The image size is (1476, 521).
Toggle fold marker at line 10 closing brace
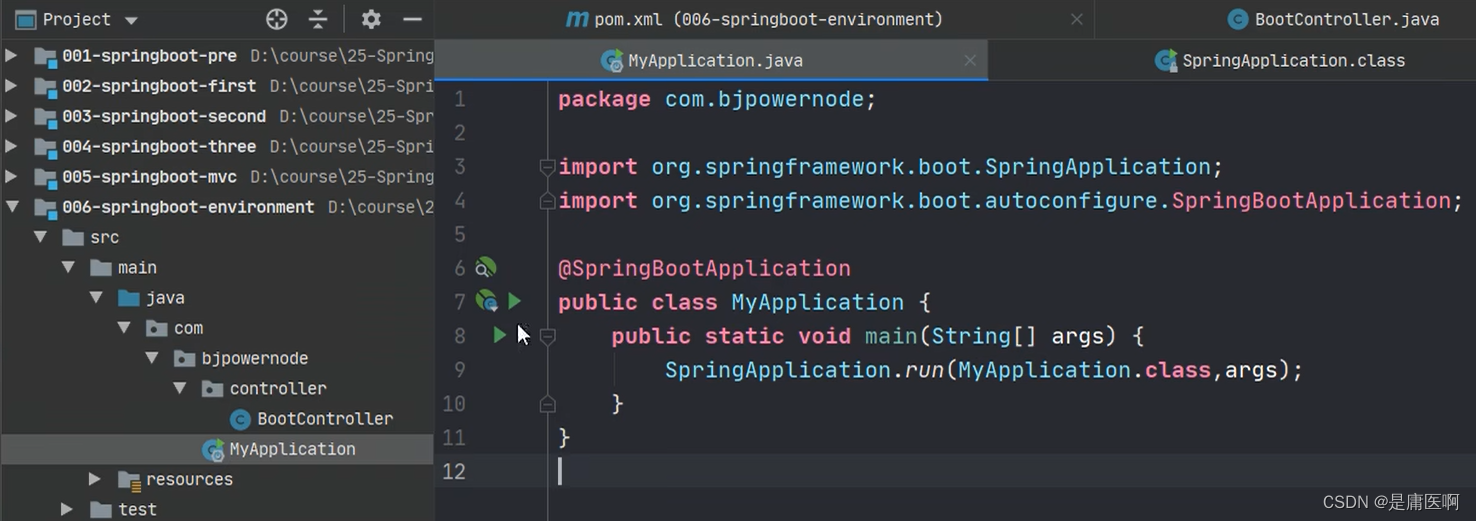[x=547, y=404]
